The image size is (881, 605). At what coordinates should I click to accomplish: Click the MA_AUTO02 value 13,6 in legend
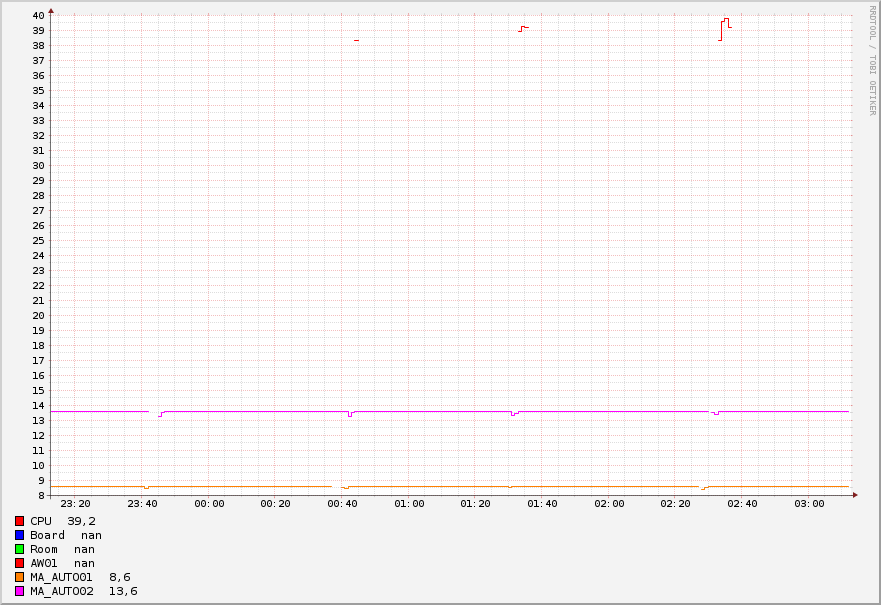[123, 591]
